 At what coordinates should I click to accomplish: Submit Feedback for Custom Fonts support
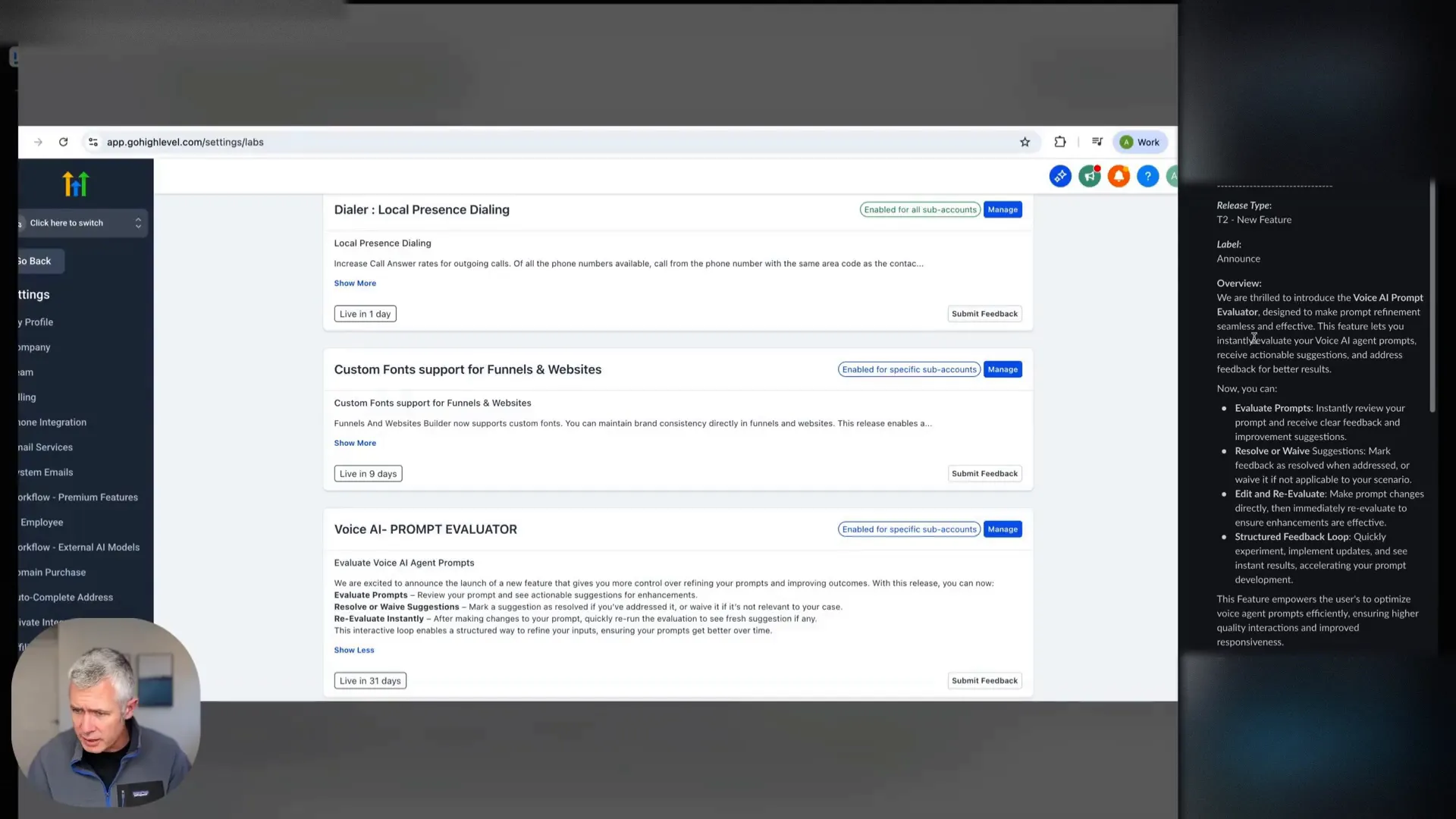[984, 474]
